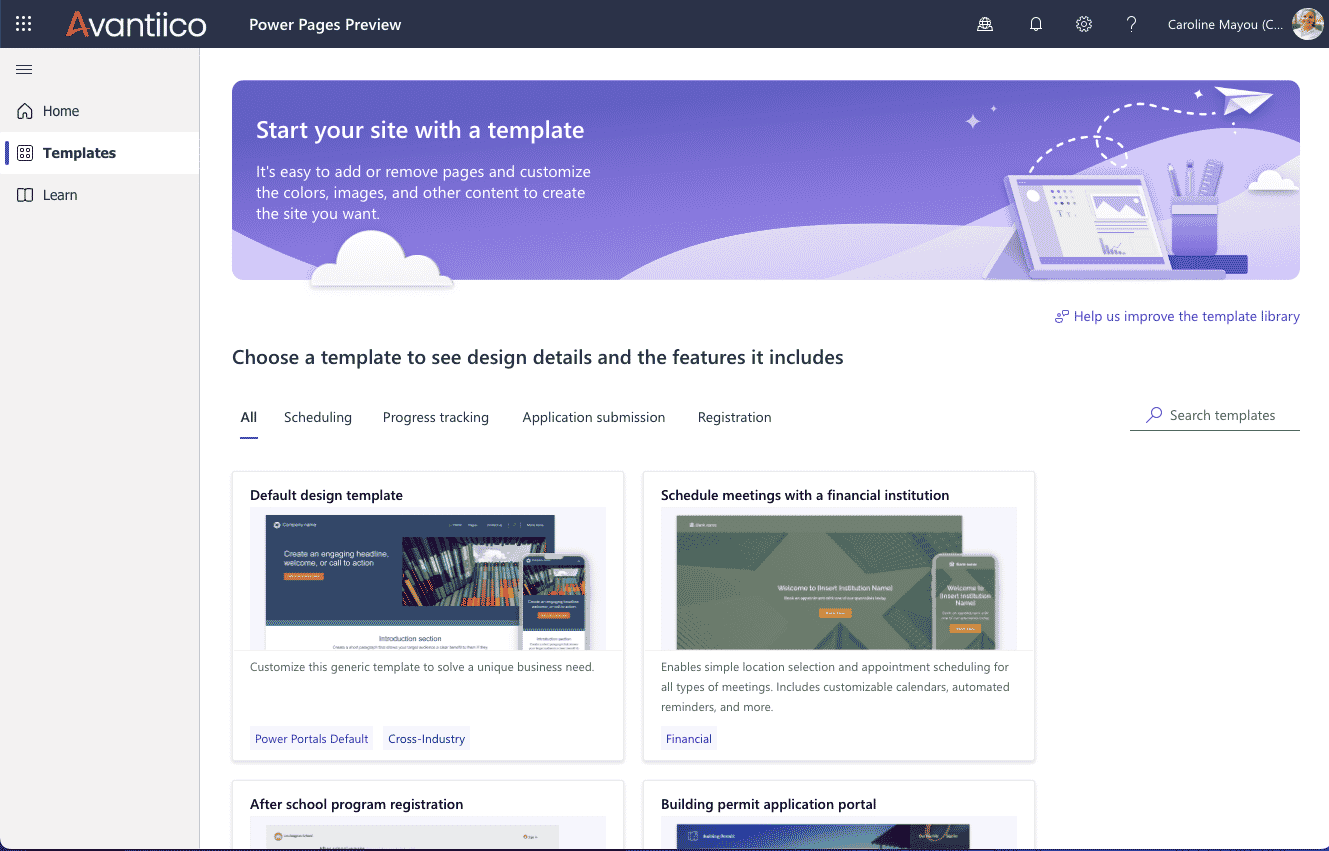Click the Power Portals Default tag
This screenshot has height=851, width=1329.
(312, 739)
